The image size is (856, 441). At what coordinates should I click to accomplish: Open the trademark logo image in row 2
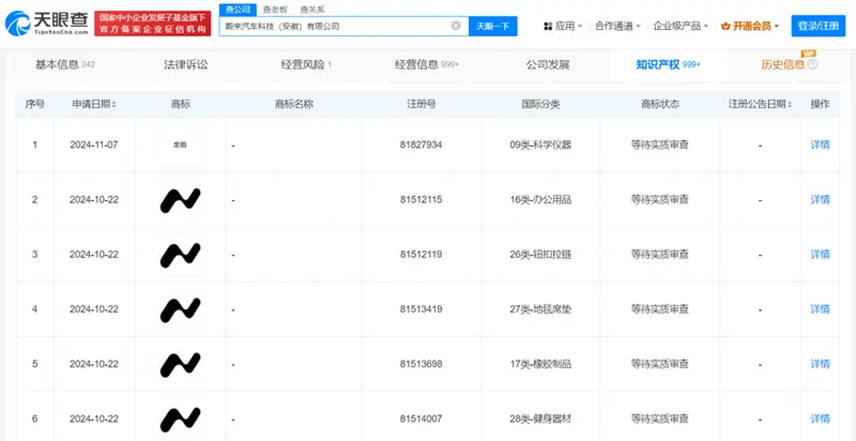180,200
